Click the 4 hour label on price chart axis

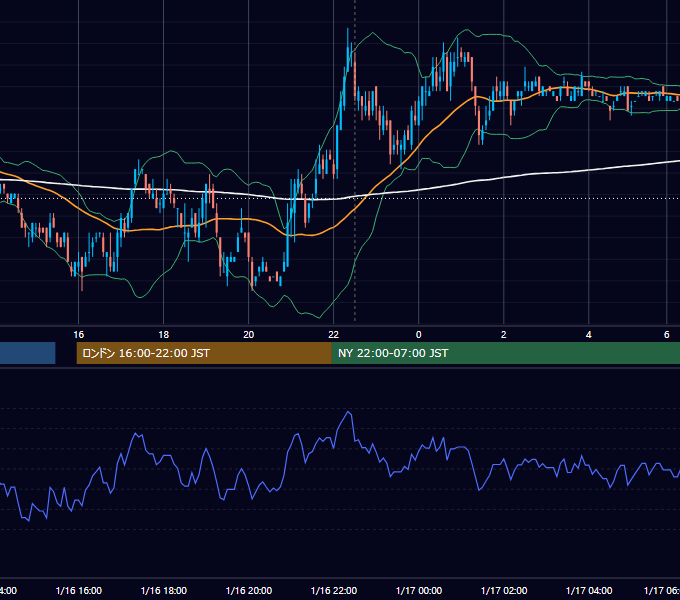click(588, 335)
